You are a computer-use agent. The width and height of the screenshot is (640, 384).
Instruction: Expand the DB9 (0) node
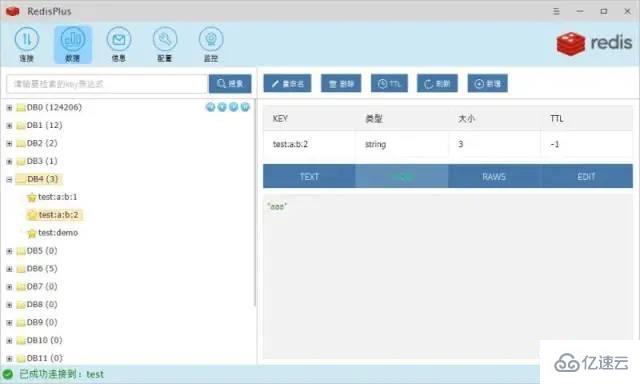point(9,323)
